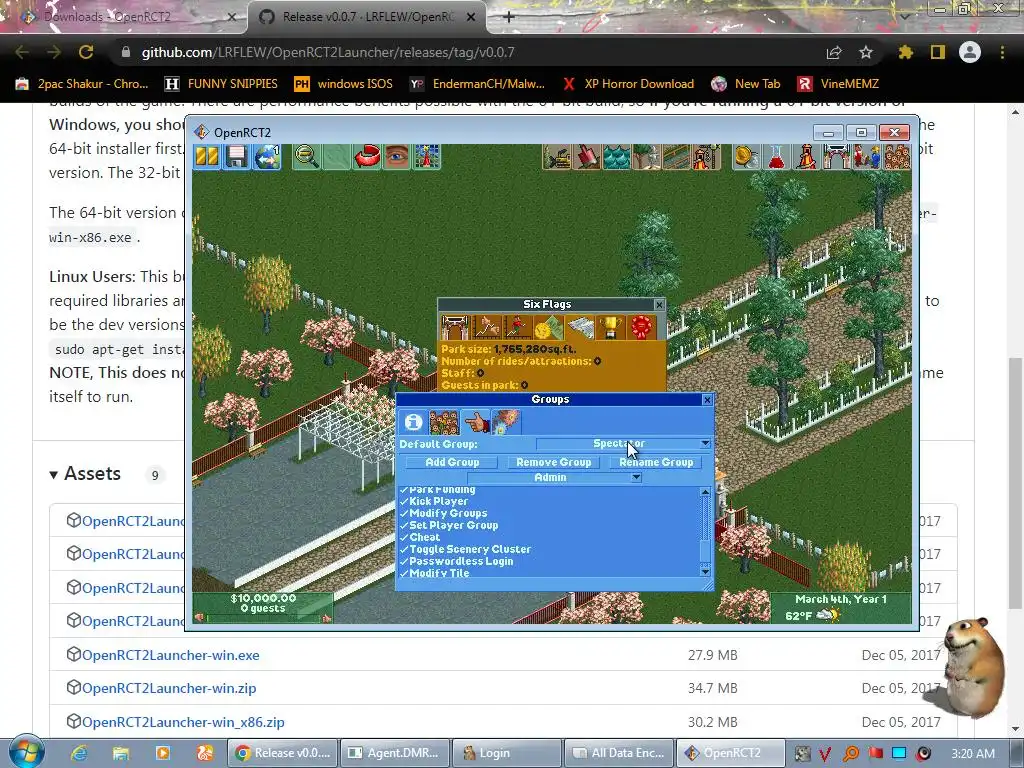Open the multiplayer globe icon
Image resolution: width=1024 pixels, height=768 pixels.
pos(266,157)
